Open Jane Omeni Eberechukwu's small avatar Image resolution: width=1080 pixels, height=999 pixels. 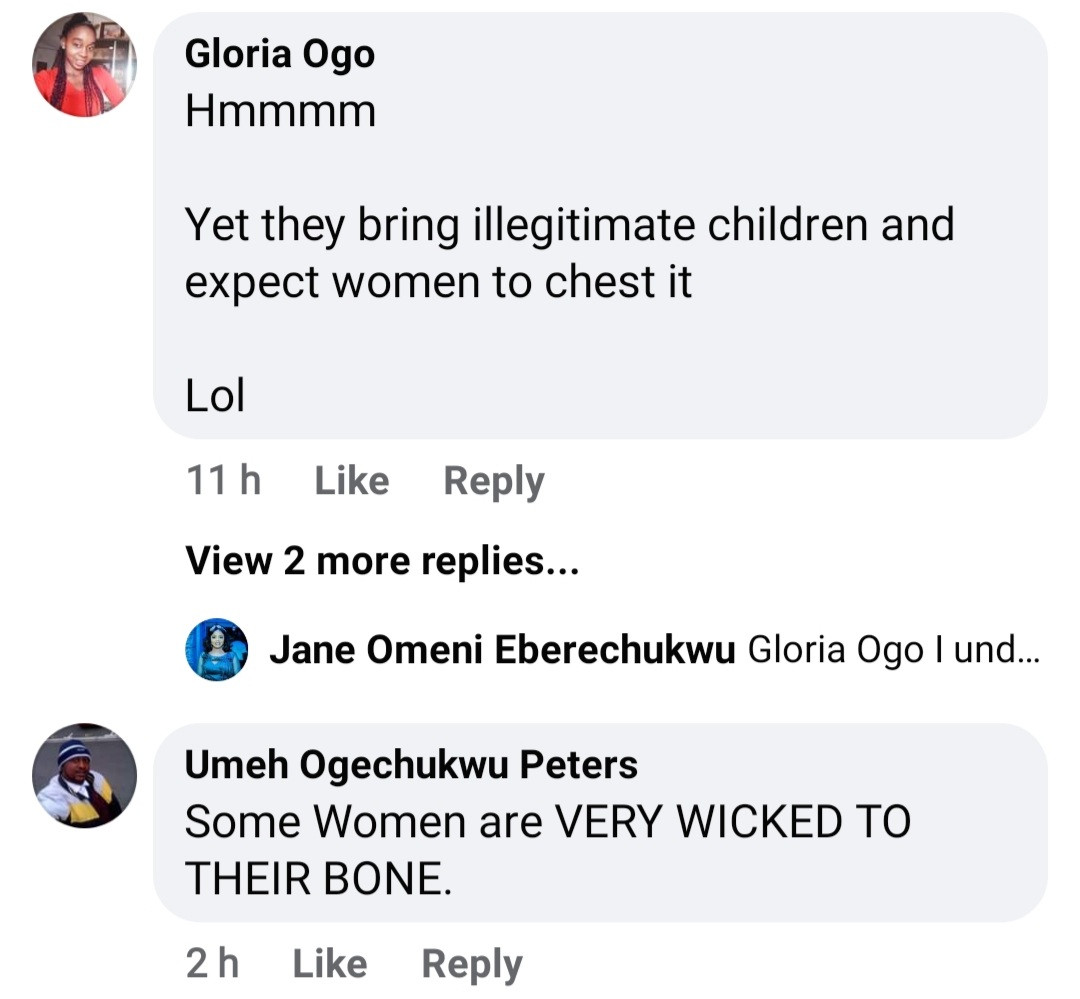pos(217,649)
